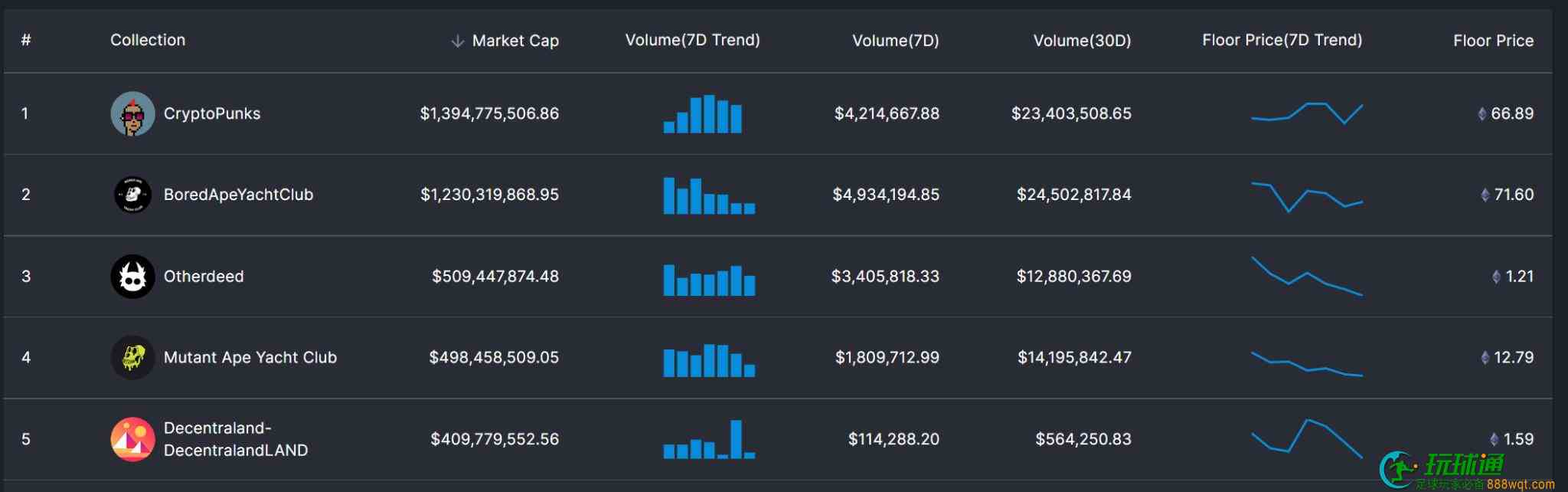The width and height of the screenshot is (1568, 492).
Task: Click 30D volume $564,250.83
Action: tap(1083, 439)
